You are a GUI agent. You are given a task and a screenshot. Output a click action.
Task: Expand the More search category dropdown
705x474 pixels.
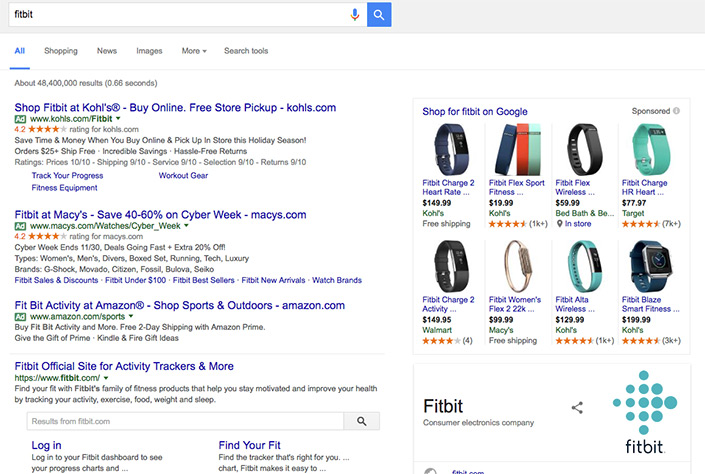click(x=194, y=51)
